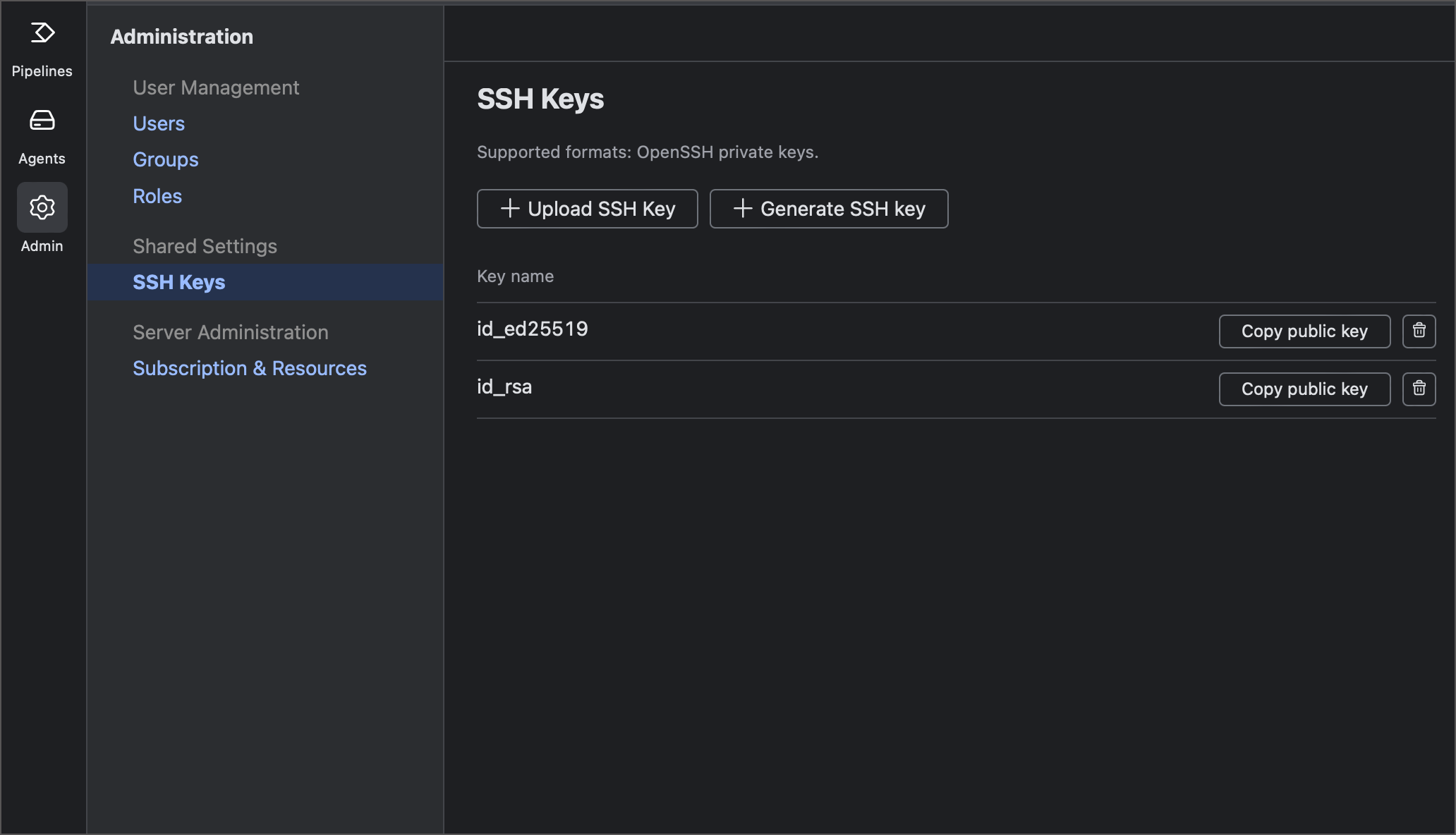Click the plus icon on Upload SSH Key
Image resolution: width=1456 pixels, height=835 pixels.
point(509,209)
